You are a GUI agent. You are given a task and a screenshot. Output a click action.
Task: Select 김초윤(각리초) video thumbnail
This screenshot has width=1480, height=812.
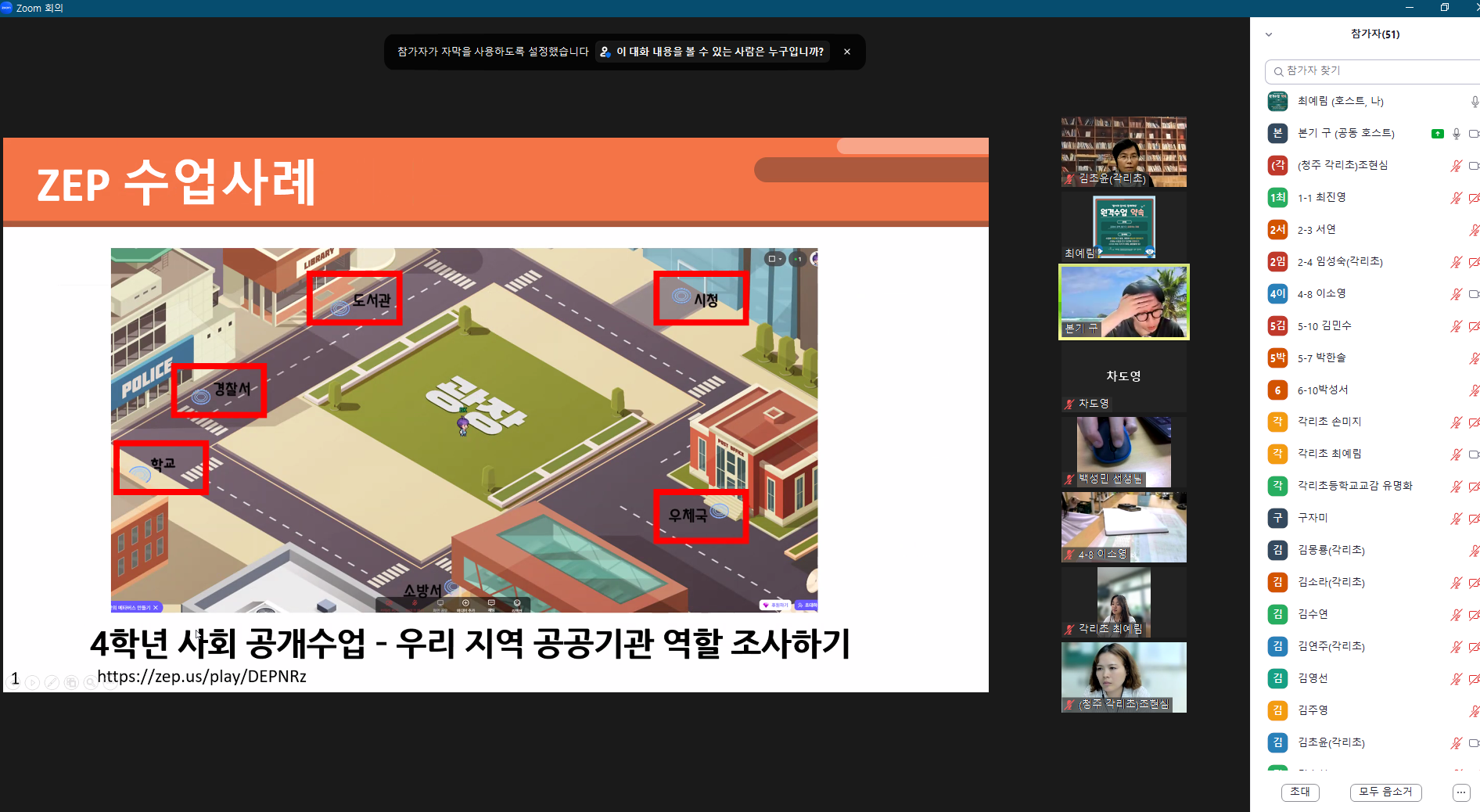(x=1123, y=152)
